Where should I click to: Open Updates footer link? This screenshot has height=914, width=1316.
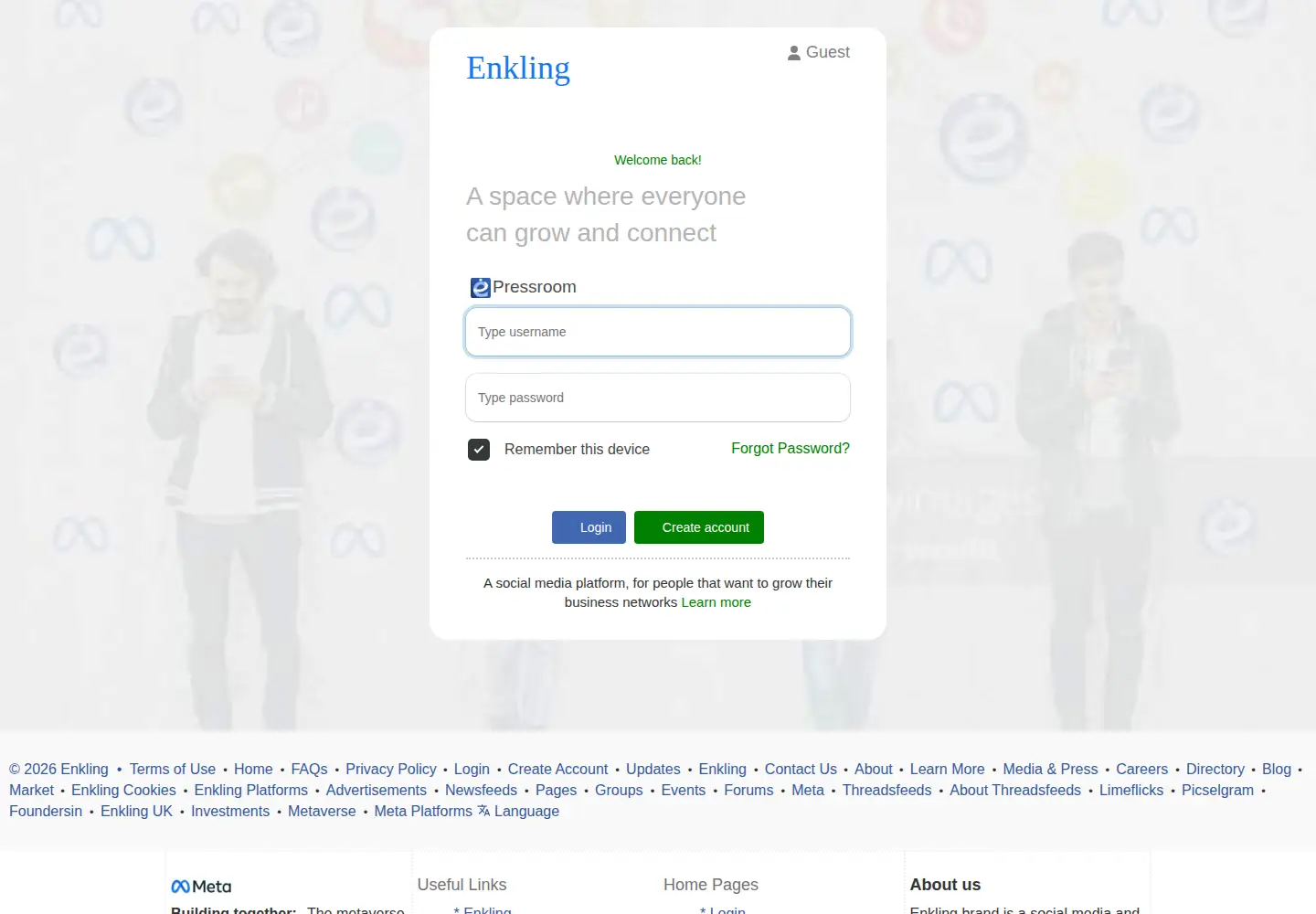tap(653, 769)
